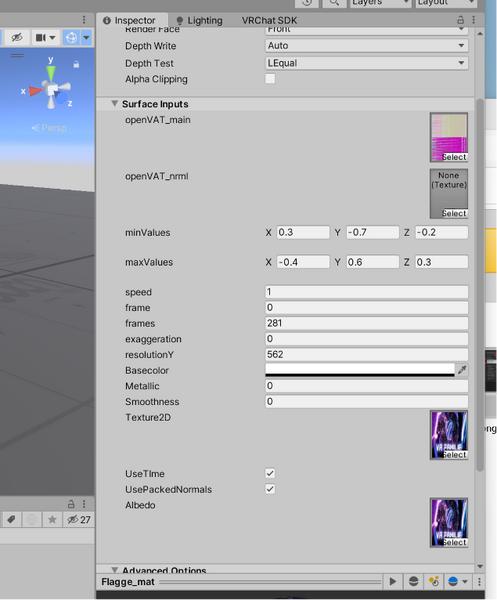Click Select on Texture2D slot

click(454, 455)
